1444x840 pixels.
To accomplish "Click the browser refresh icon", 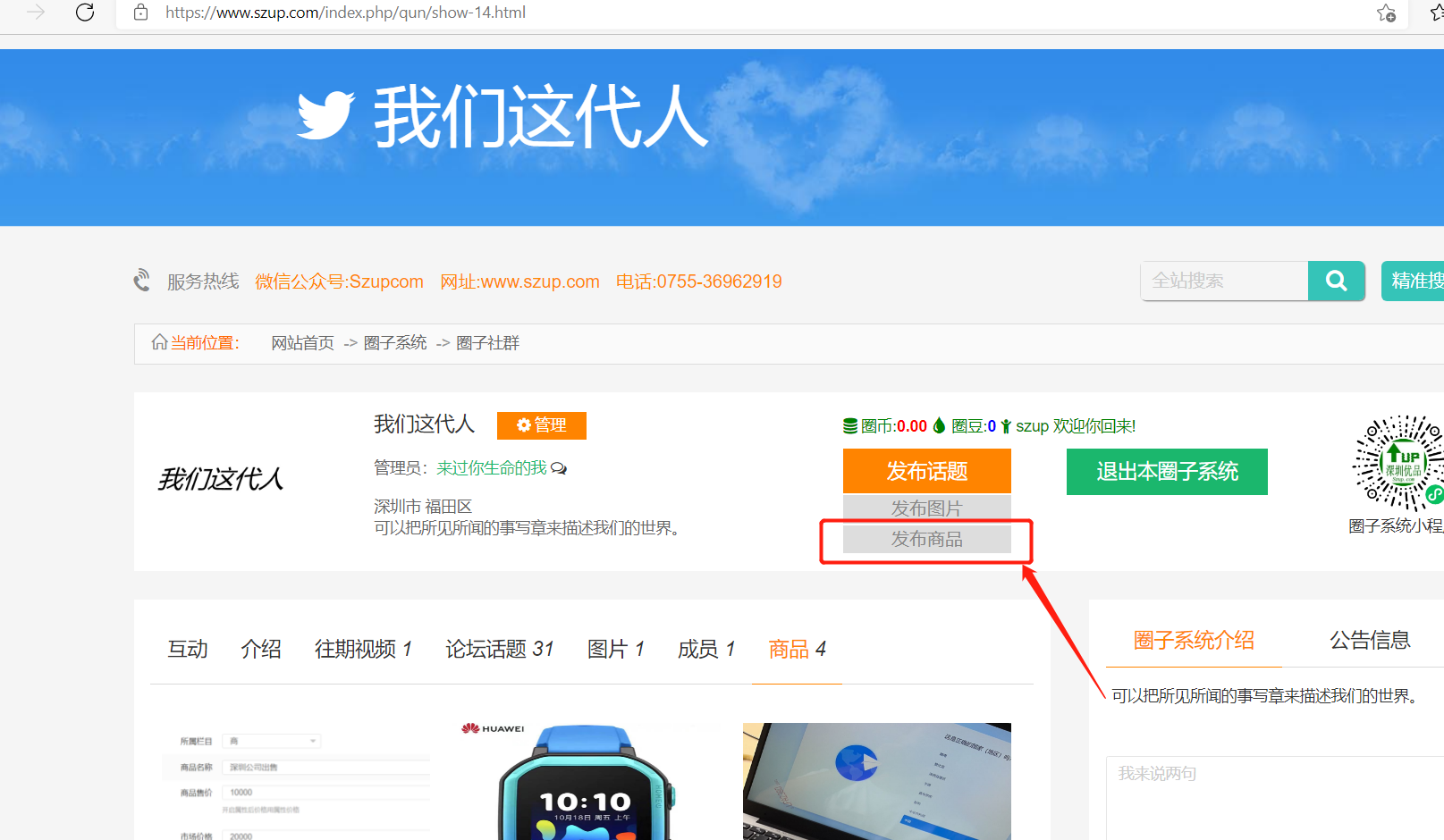I will 85,13.
